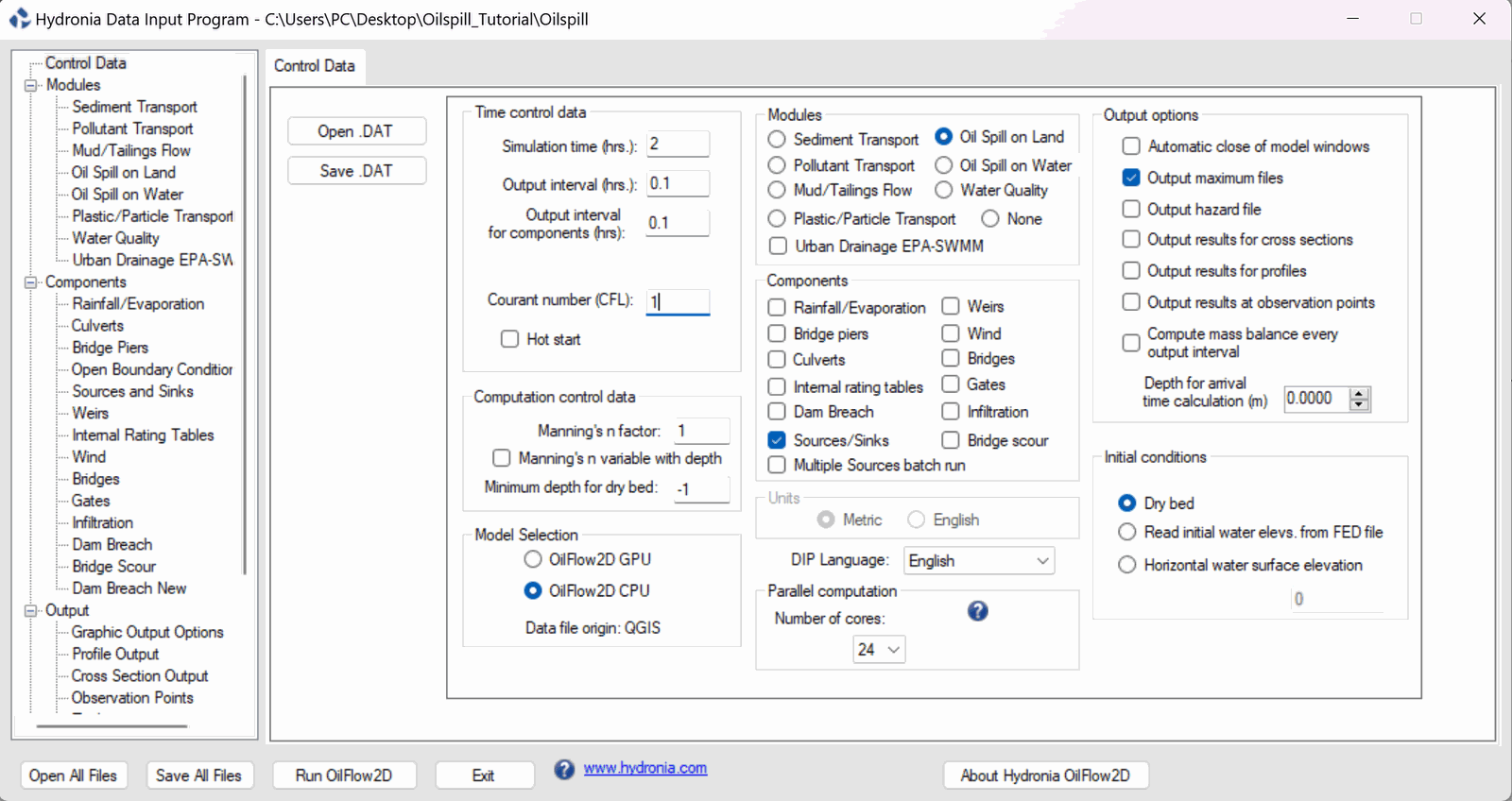Enable the Bridge scour component

point(951,440)
